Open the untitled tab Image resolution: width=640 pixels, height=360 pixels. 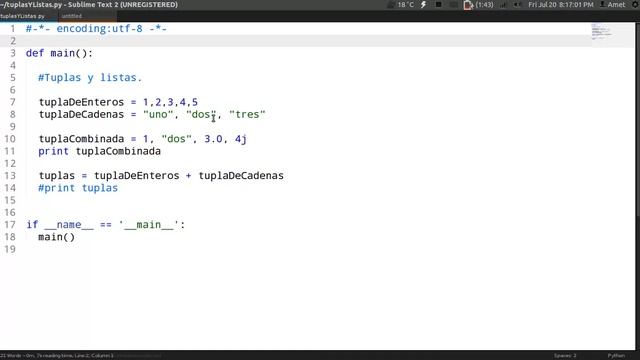pos(87,16)
